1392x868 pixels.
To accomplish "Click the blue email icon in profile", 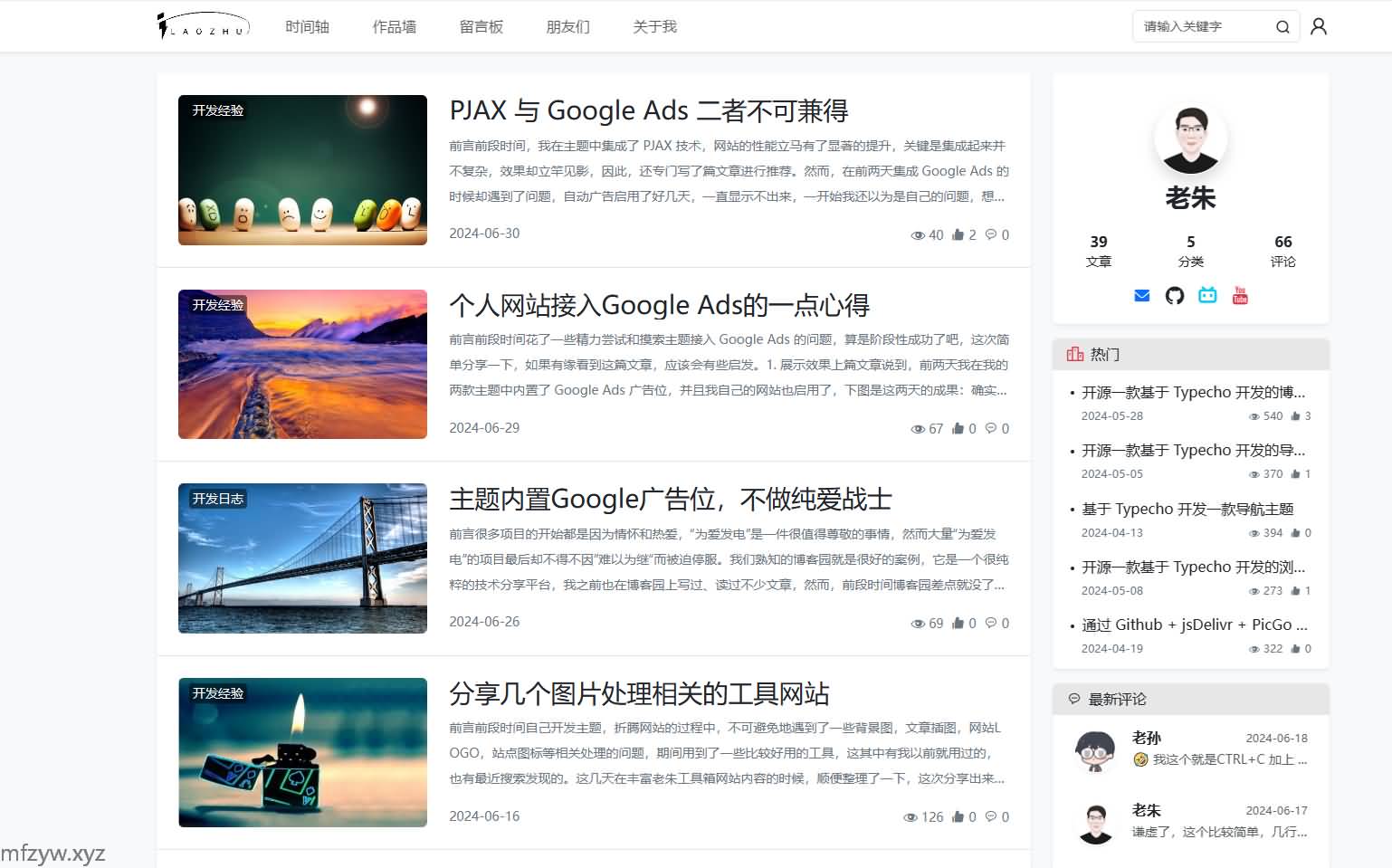I will point(1141,296).
